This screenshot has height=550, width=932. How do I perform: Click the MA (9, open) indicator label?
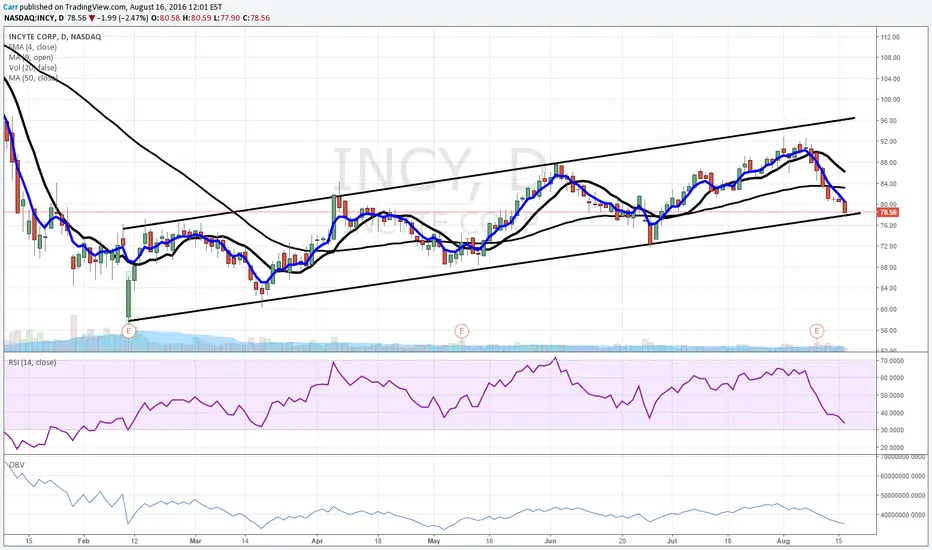31,57
